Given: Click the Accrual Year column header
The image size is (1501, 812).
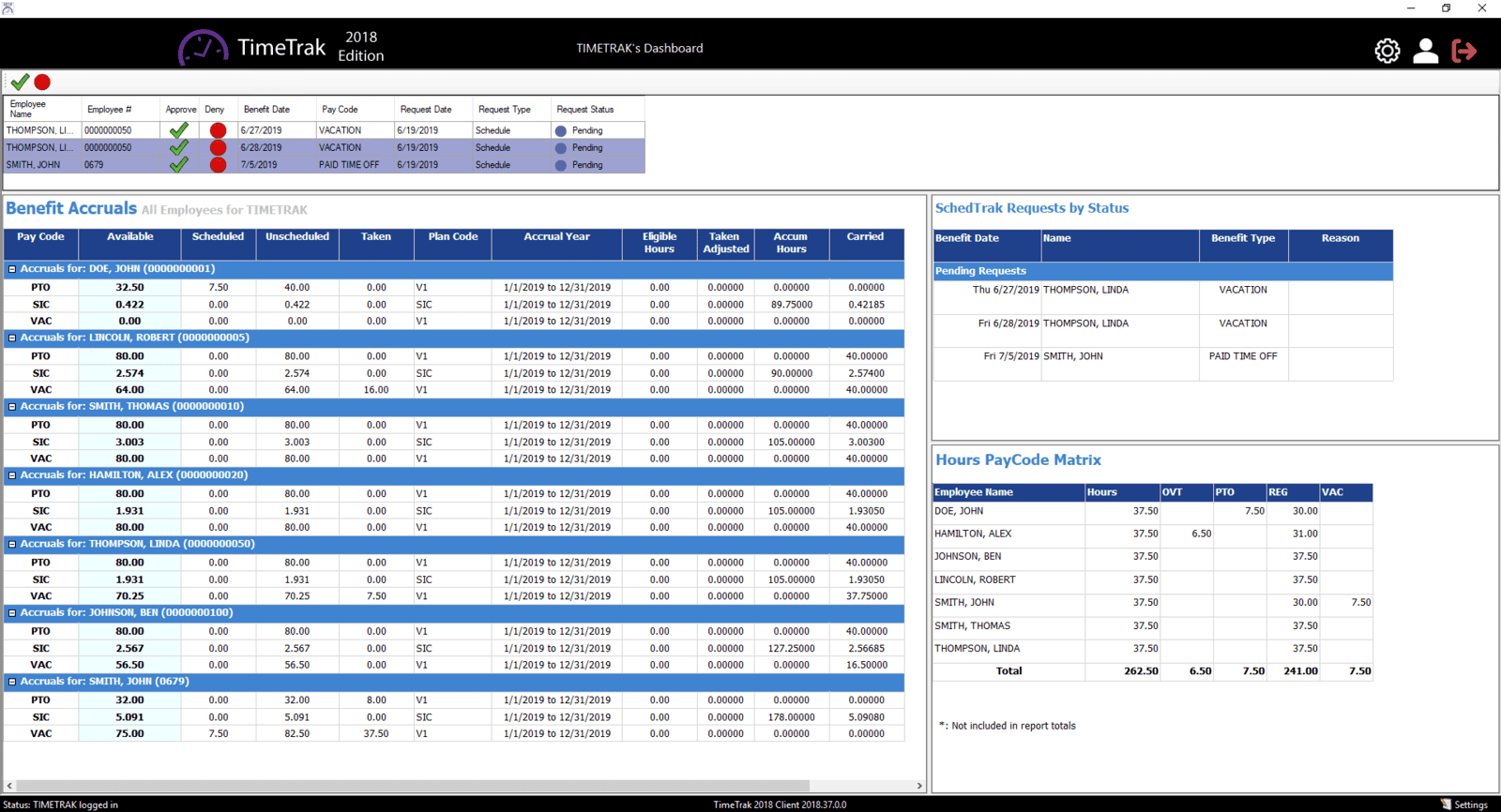Looking at the screenshot, I should [x=556, y=244].
